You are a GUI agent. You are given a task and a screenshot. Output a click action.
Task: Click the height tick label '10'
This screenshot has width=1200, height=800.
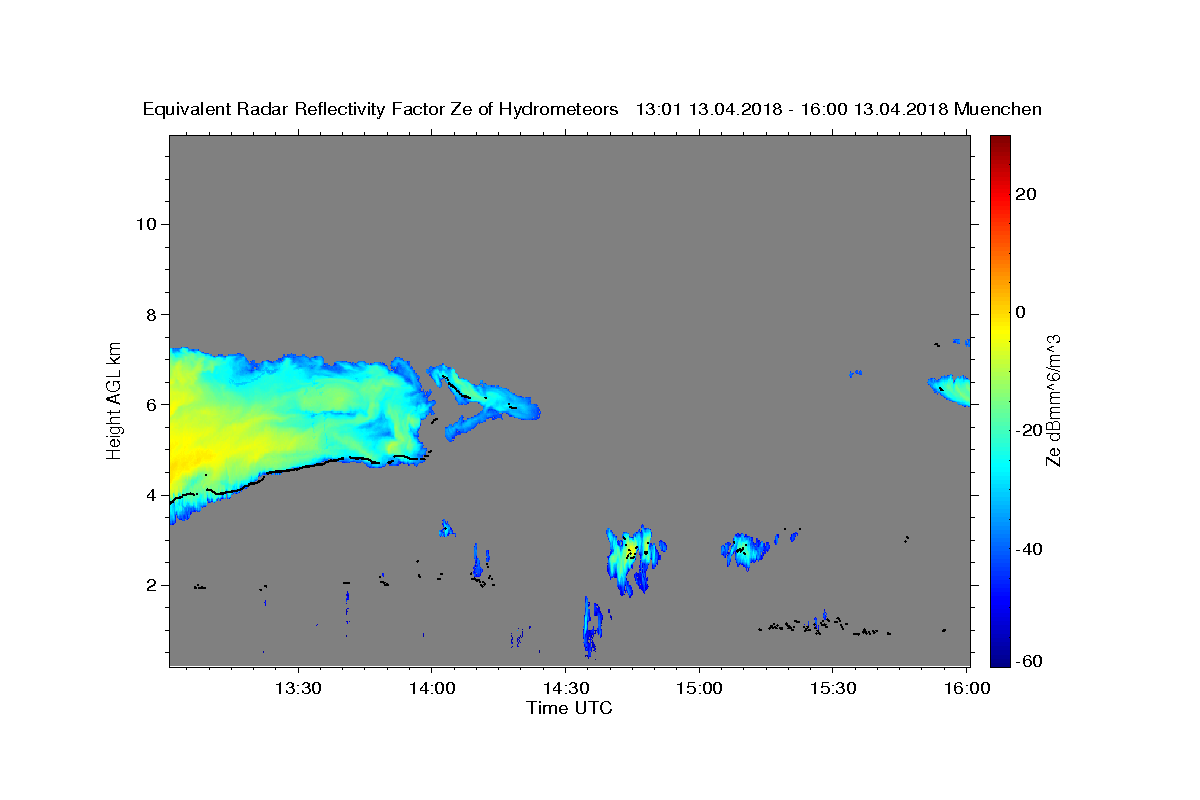point(145,224)
